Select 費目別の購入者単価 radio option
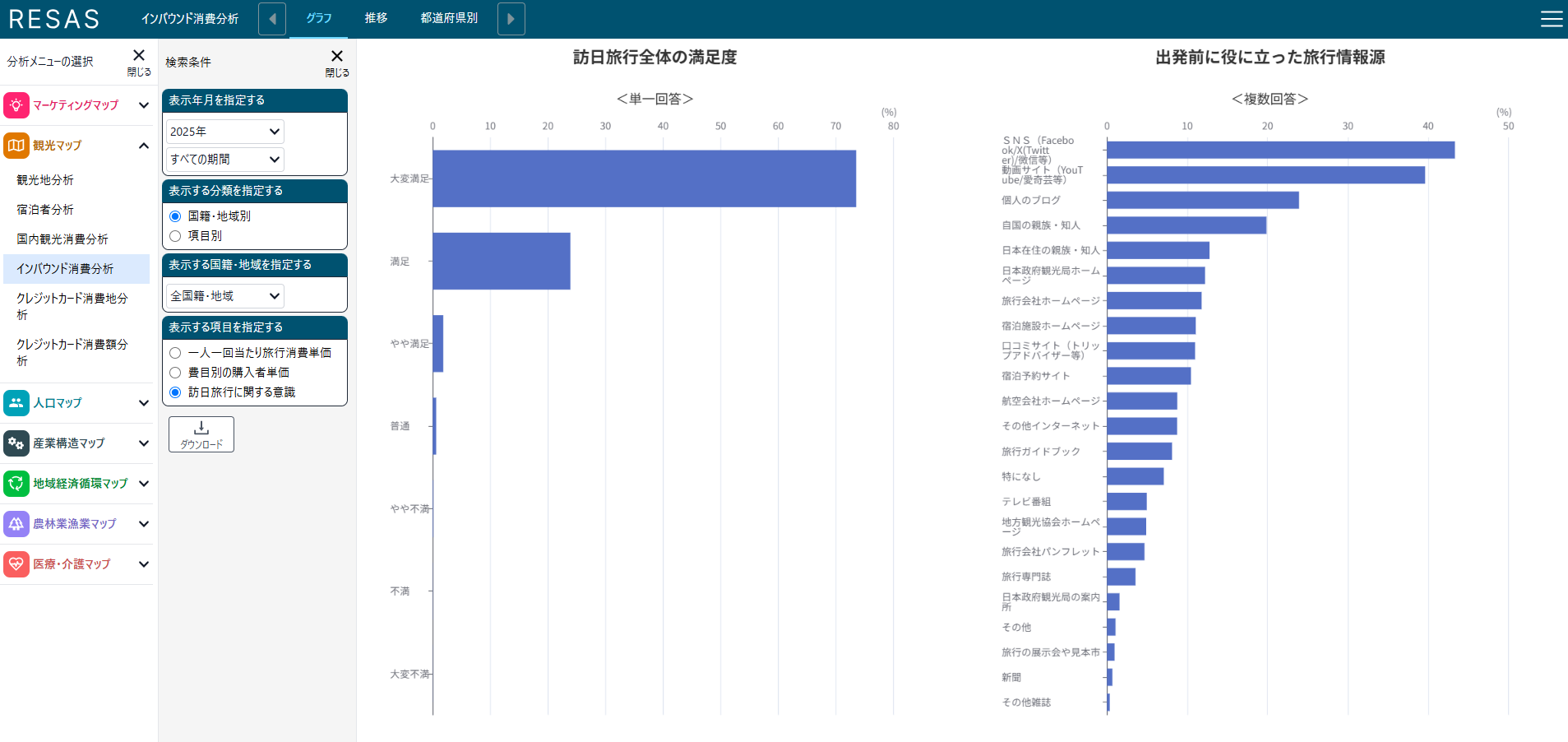 (175, 373)
